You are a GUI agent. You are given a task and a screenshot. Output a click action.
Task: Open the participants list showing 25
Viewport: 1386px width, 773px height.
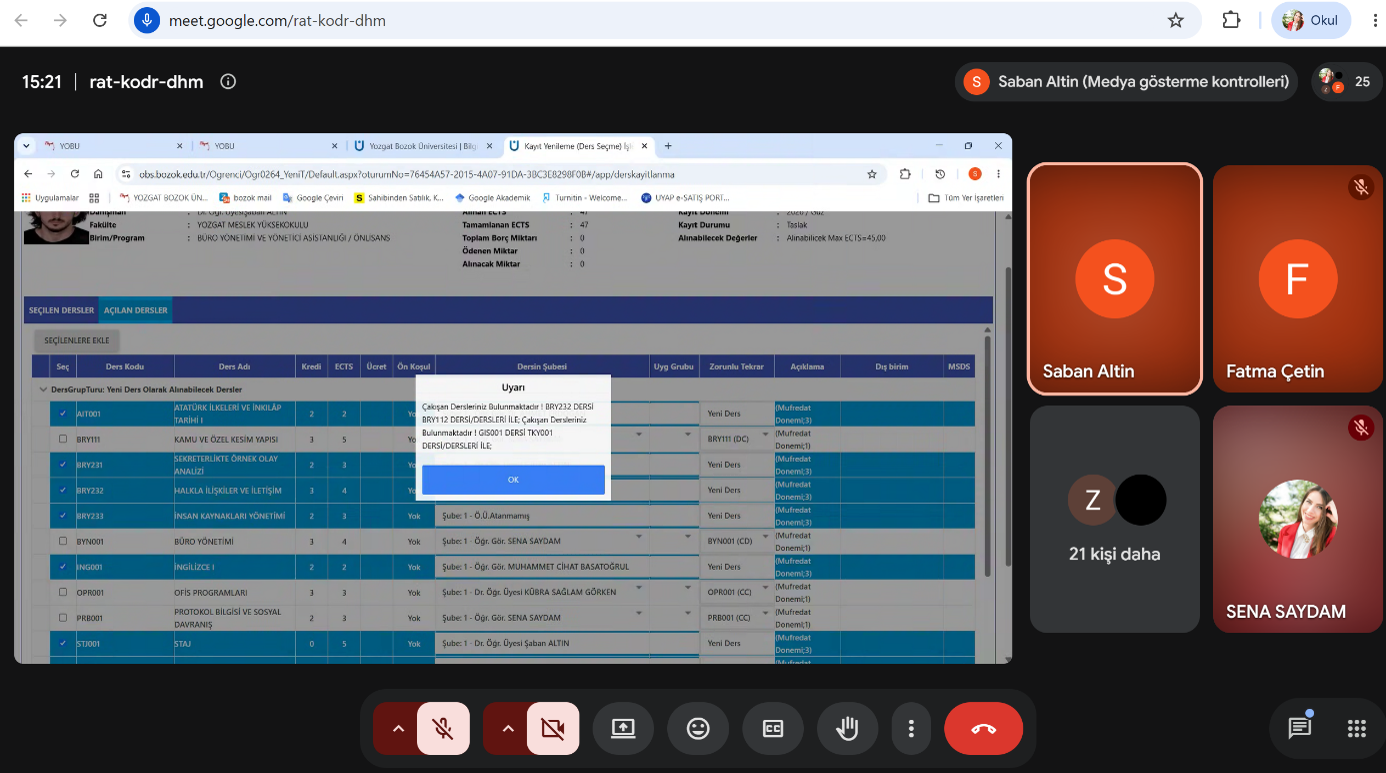pyautogui.click(x=1346, y=82)
